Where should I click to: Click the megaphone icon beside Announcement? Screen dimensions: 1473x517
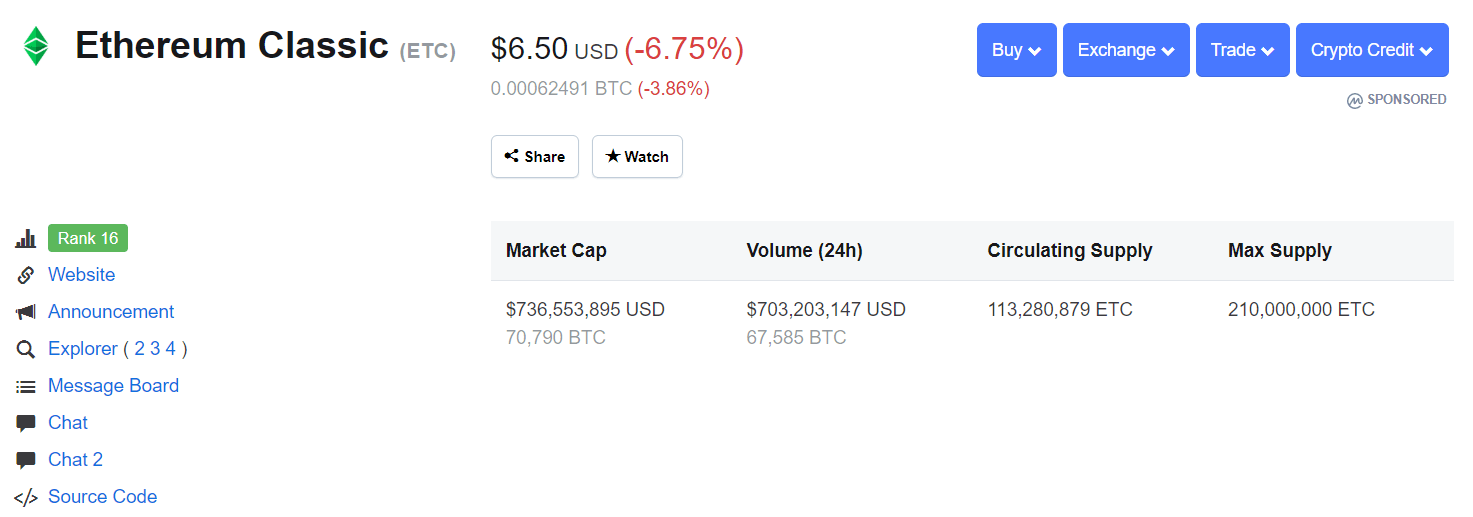click(26, 312)
